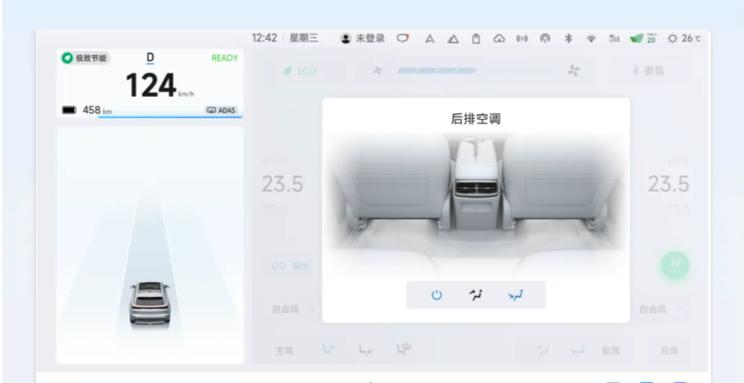Viewport: 744px width, 383px height.
Task: Open the green leaf air quality icon
Action: [637, 38]
